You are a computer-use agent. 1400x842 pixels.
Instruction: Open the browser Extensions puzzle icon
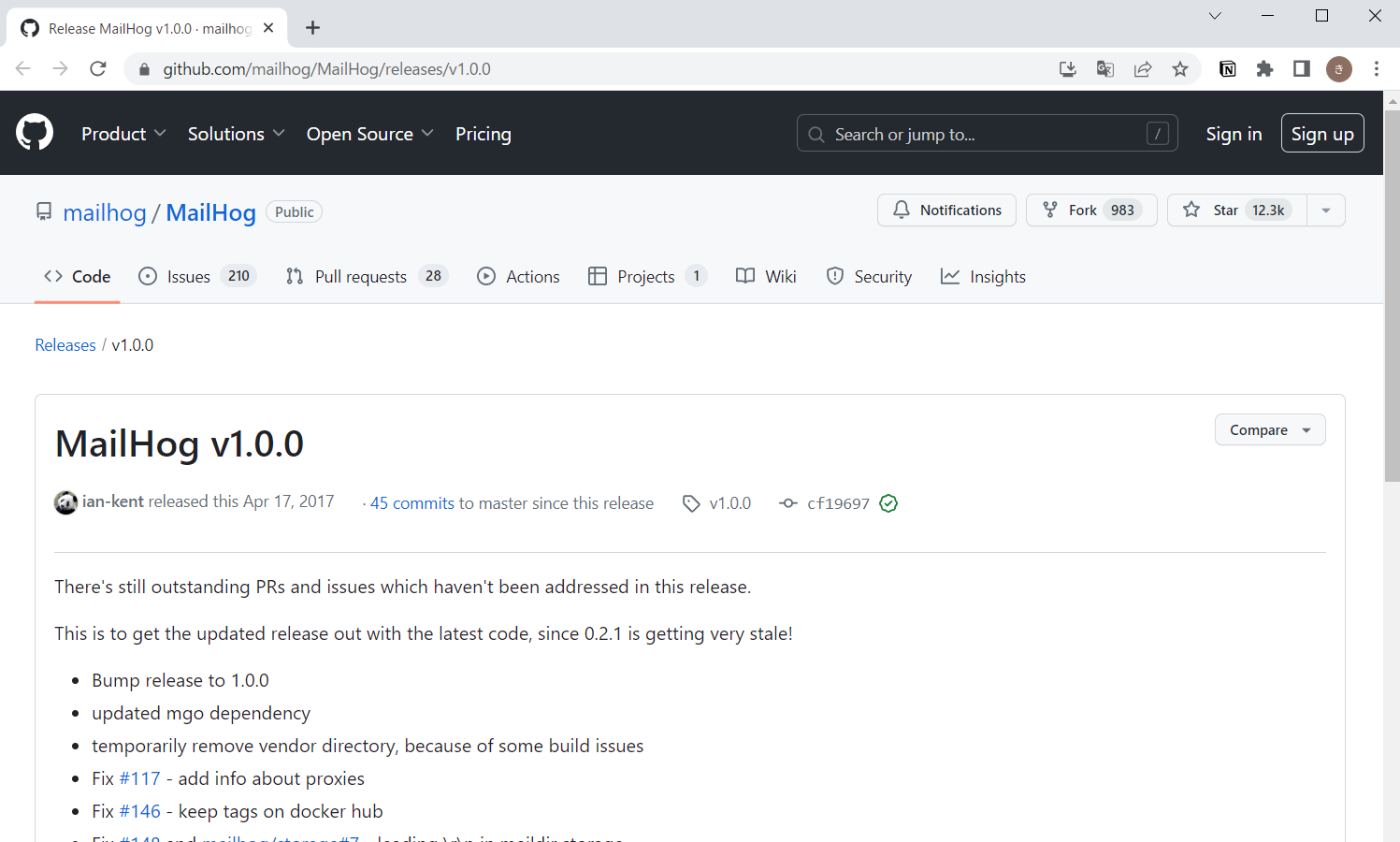pyautogui.click(x=1264, y=68)
